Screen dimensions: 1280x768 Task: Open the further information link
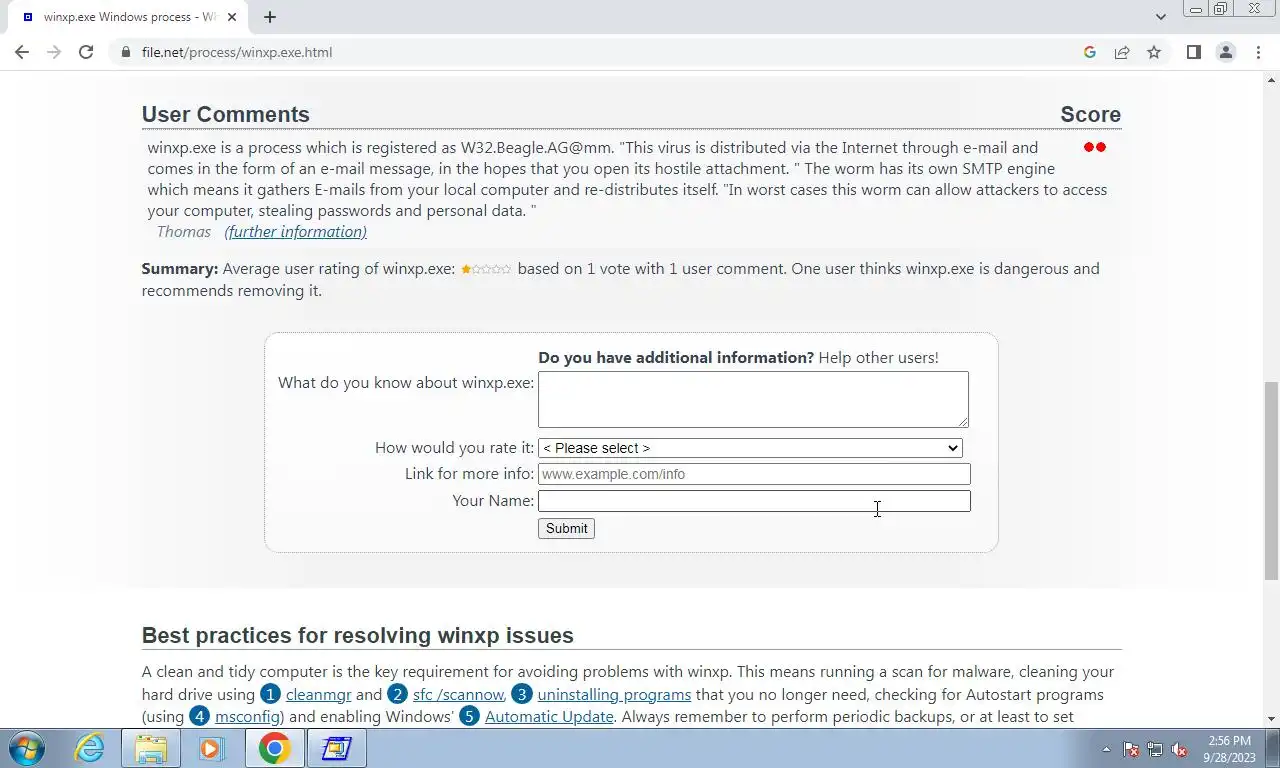[295, 232]
